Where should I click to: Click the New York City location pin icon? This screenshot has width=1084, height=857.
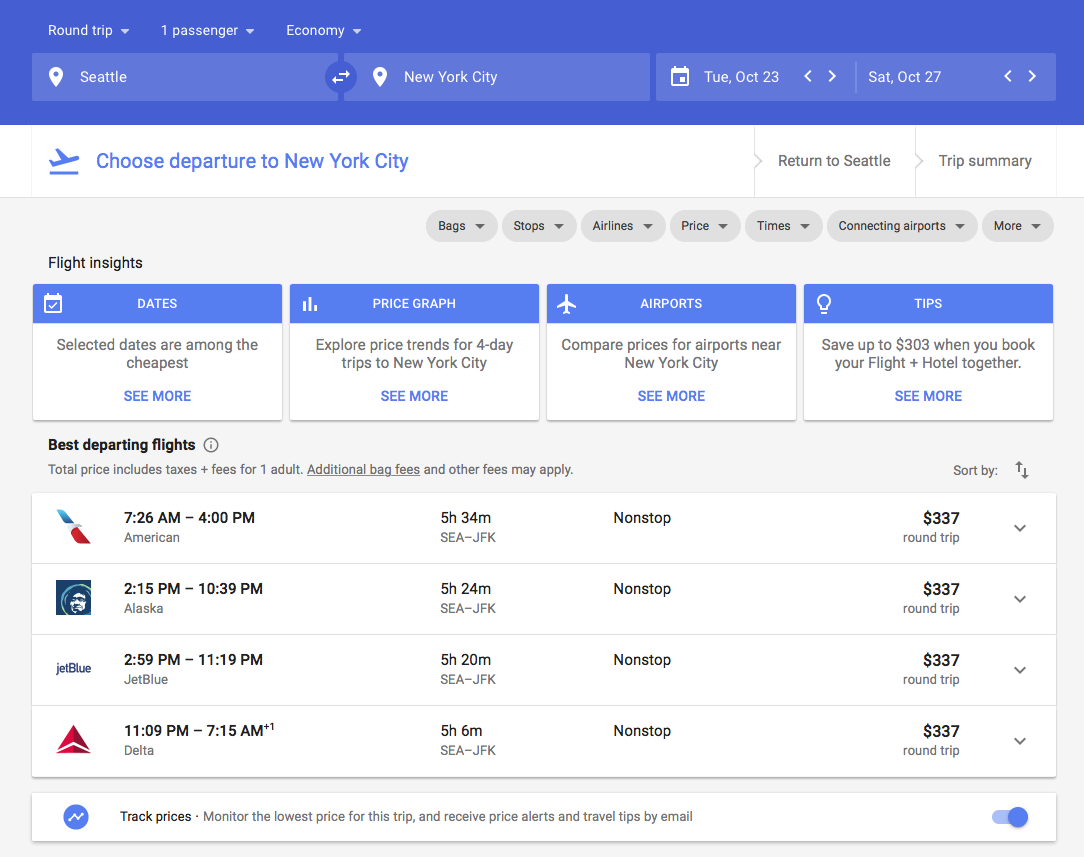380,77
